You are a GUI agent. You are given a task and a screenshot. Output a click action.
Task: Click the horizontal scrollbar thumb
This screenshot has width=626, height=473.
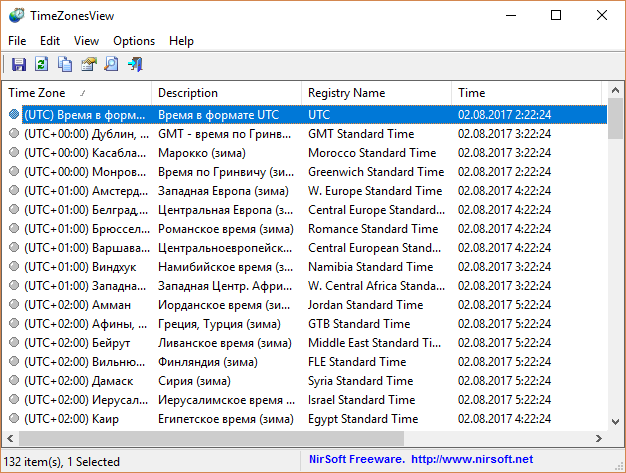coord(211,438)
